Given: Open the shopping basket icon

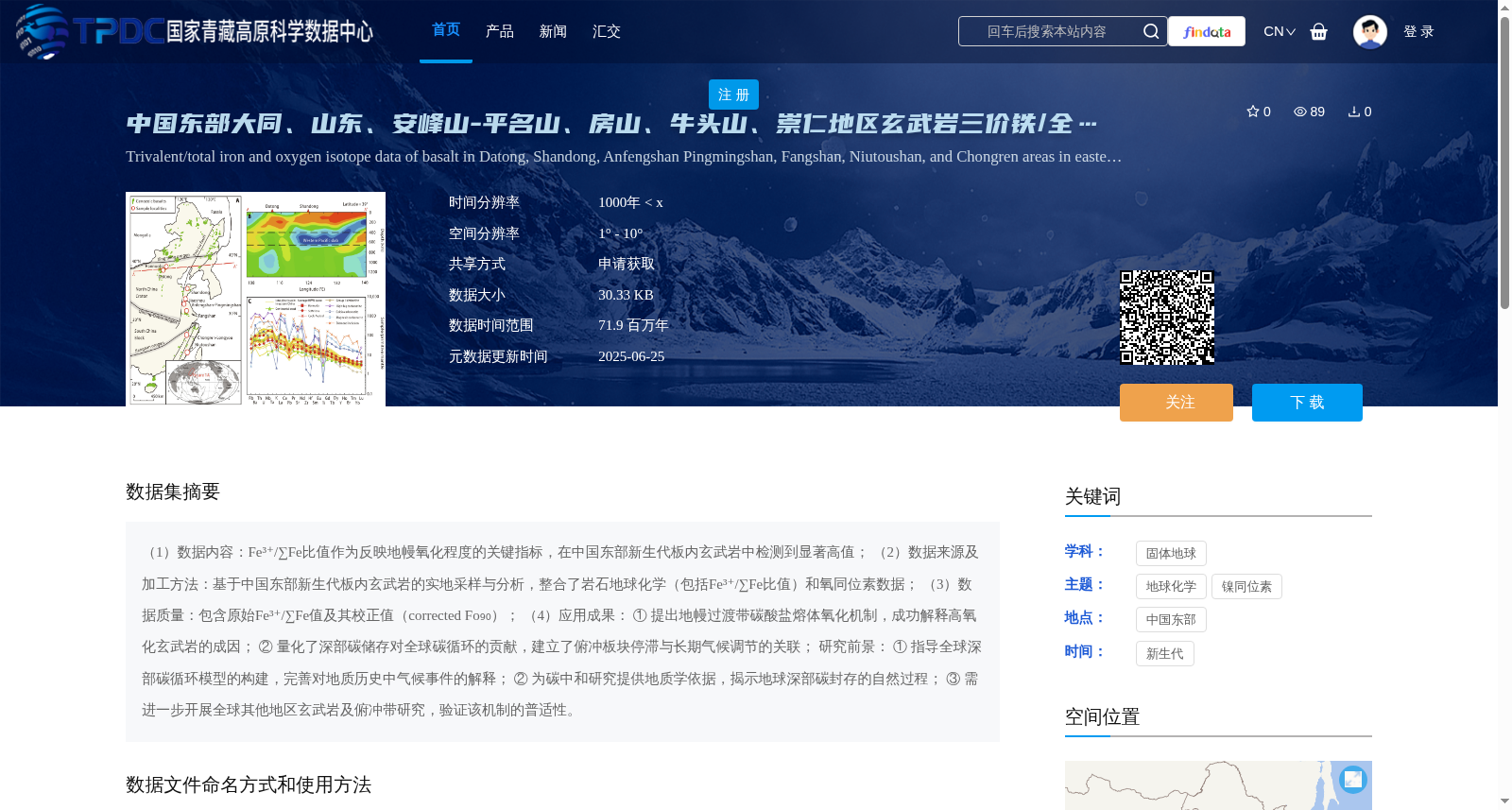Looking at the screenshot, I should (1318, 31).
